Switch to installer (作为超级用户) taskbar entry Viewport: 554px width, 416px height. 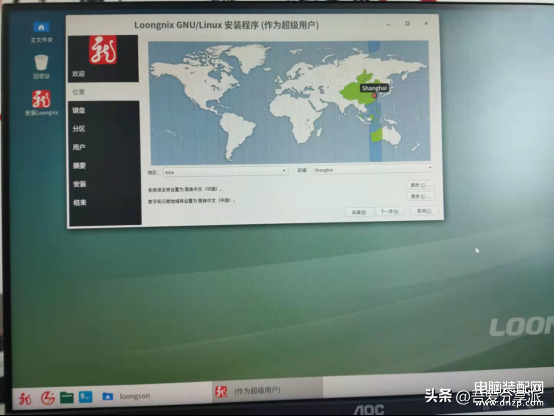point(267,391)
